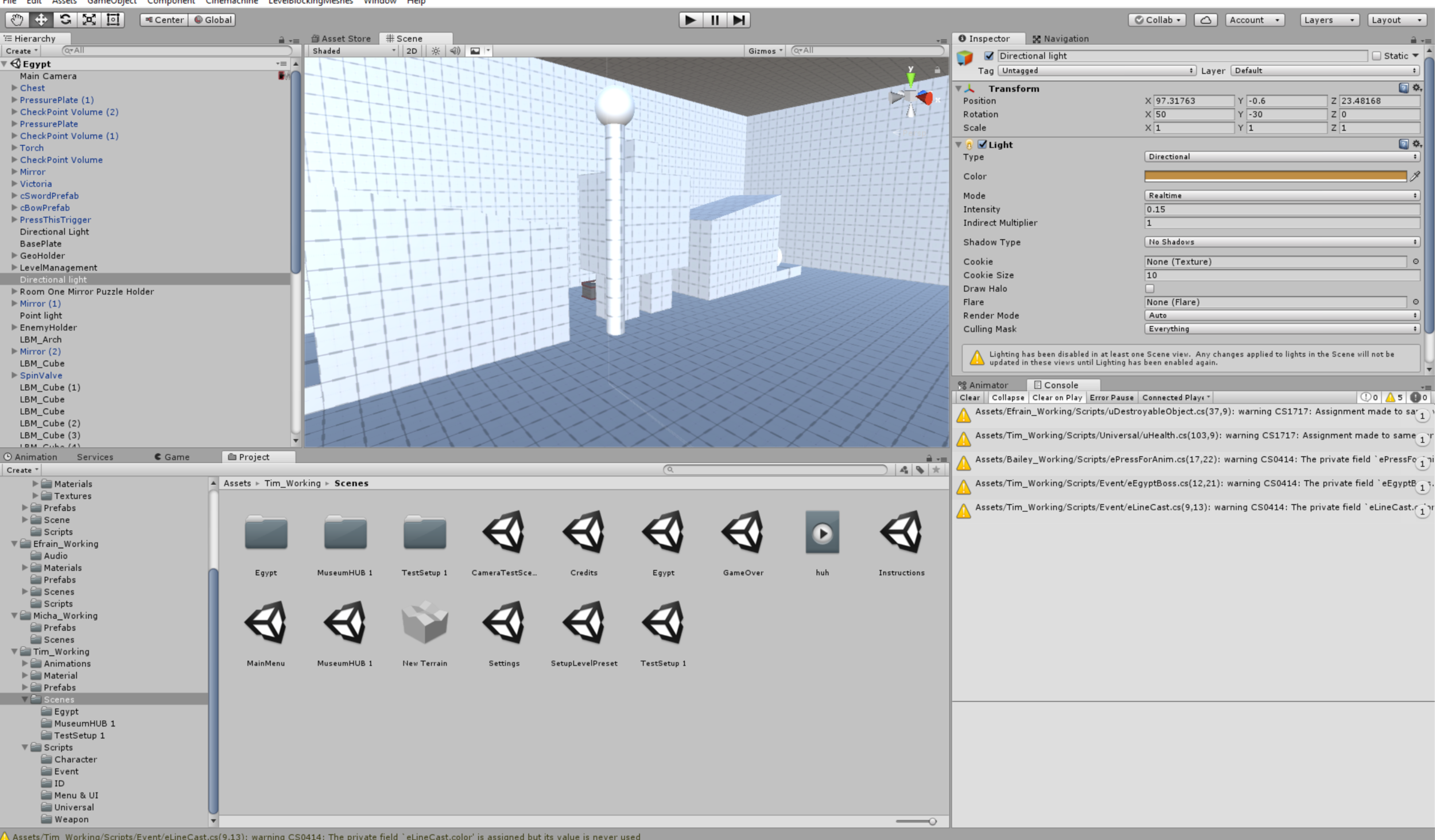
Task: Click the orange Light Color swatch
Action: (1275, 176)
